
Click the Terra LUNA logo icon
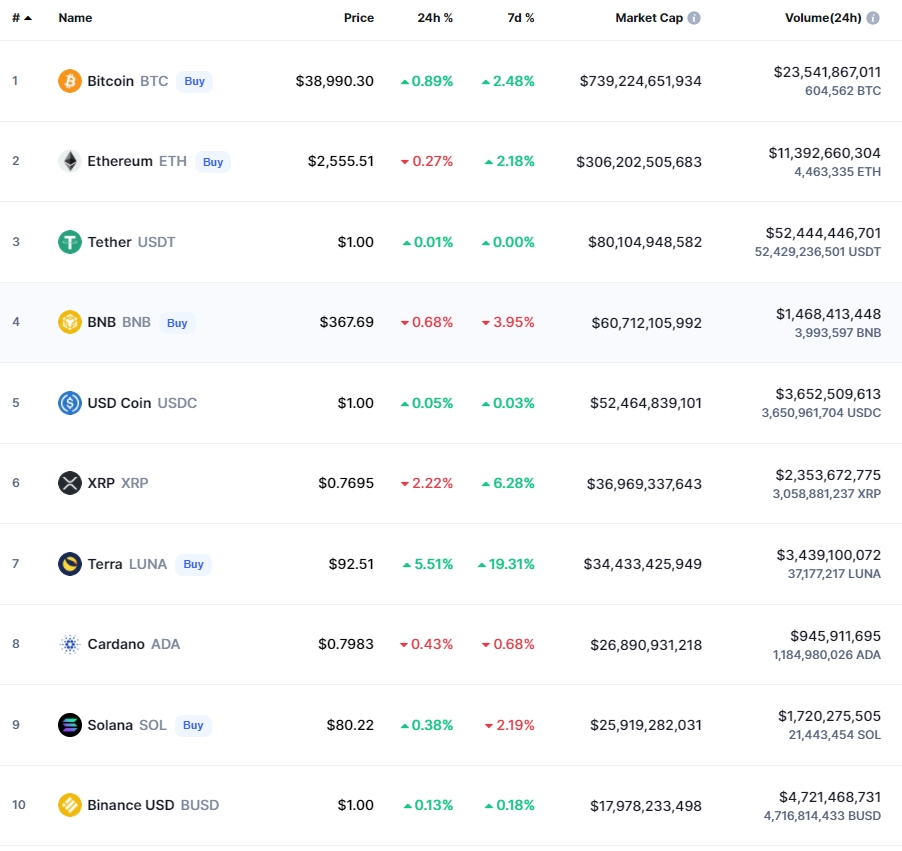(x=70, y=564)
